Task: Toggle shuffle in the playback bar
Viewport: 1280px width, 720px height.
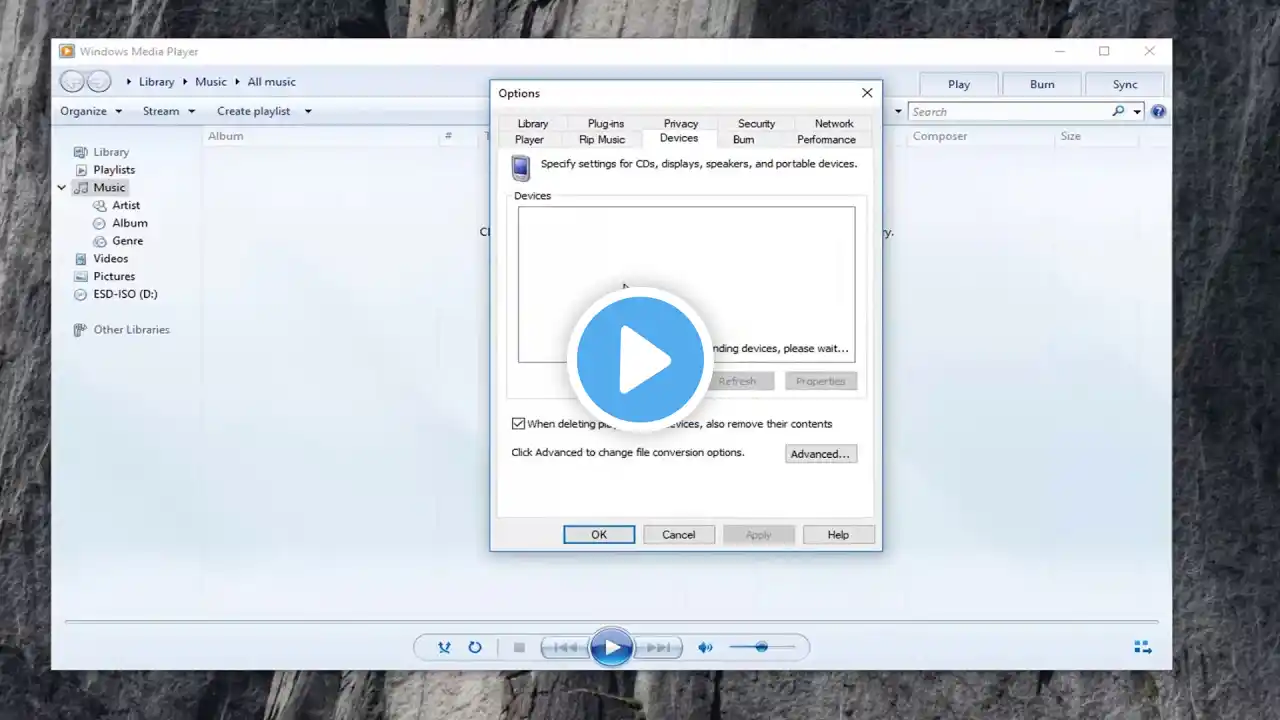Action: click(x=444, y=648)
